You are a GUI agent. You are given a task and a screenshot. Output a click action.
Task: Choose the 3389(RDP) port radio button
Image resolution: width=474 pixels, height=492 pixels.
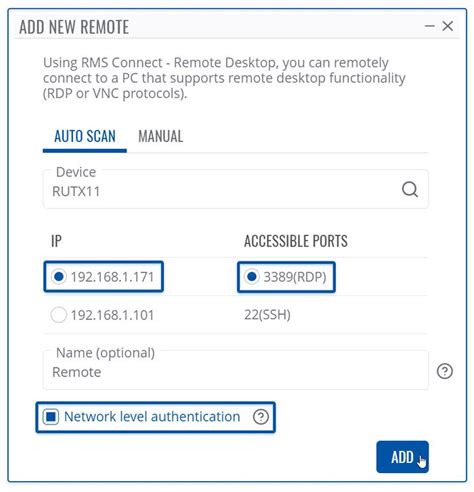[252, 277]
